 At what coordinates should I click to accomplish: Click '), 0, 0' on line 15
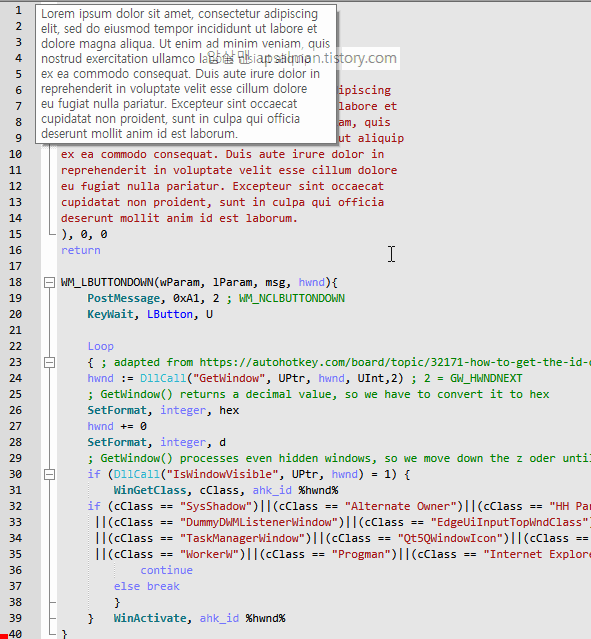click(x=84, y=234)
